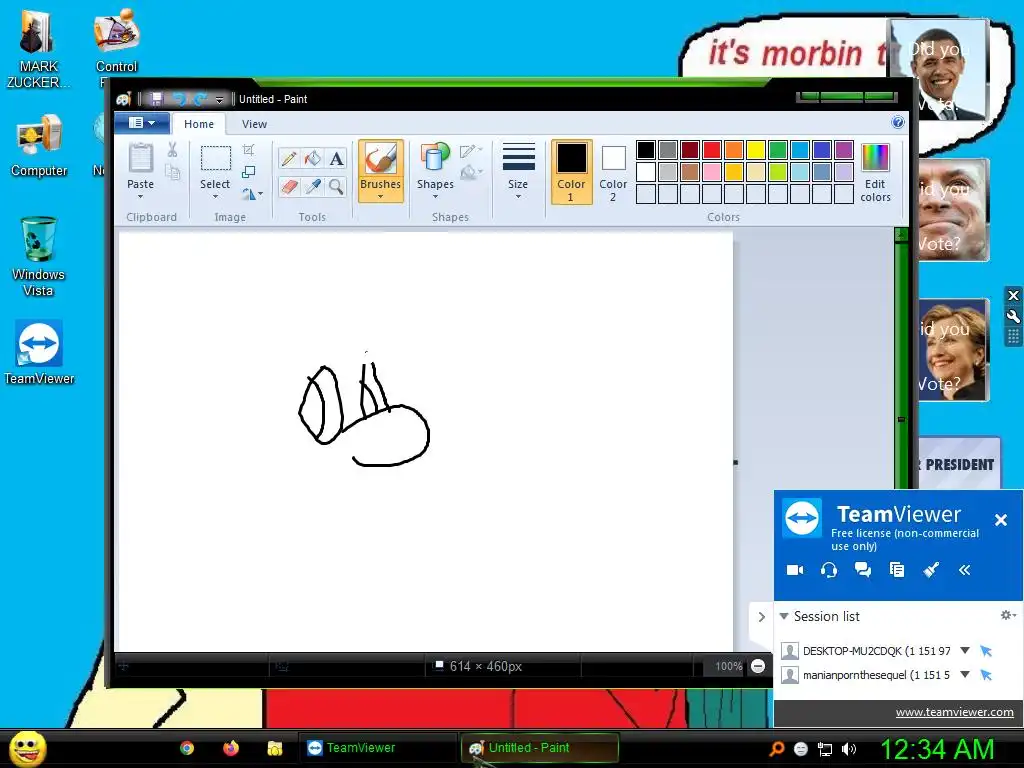Viewport: 1024px width, 768px height.
Task: Launch Chrome from the taskbar
Action: click(x=187, y=748)
